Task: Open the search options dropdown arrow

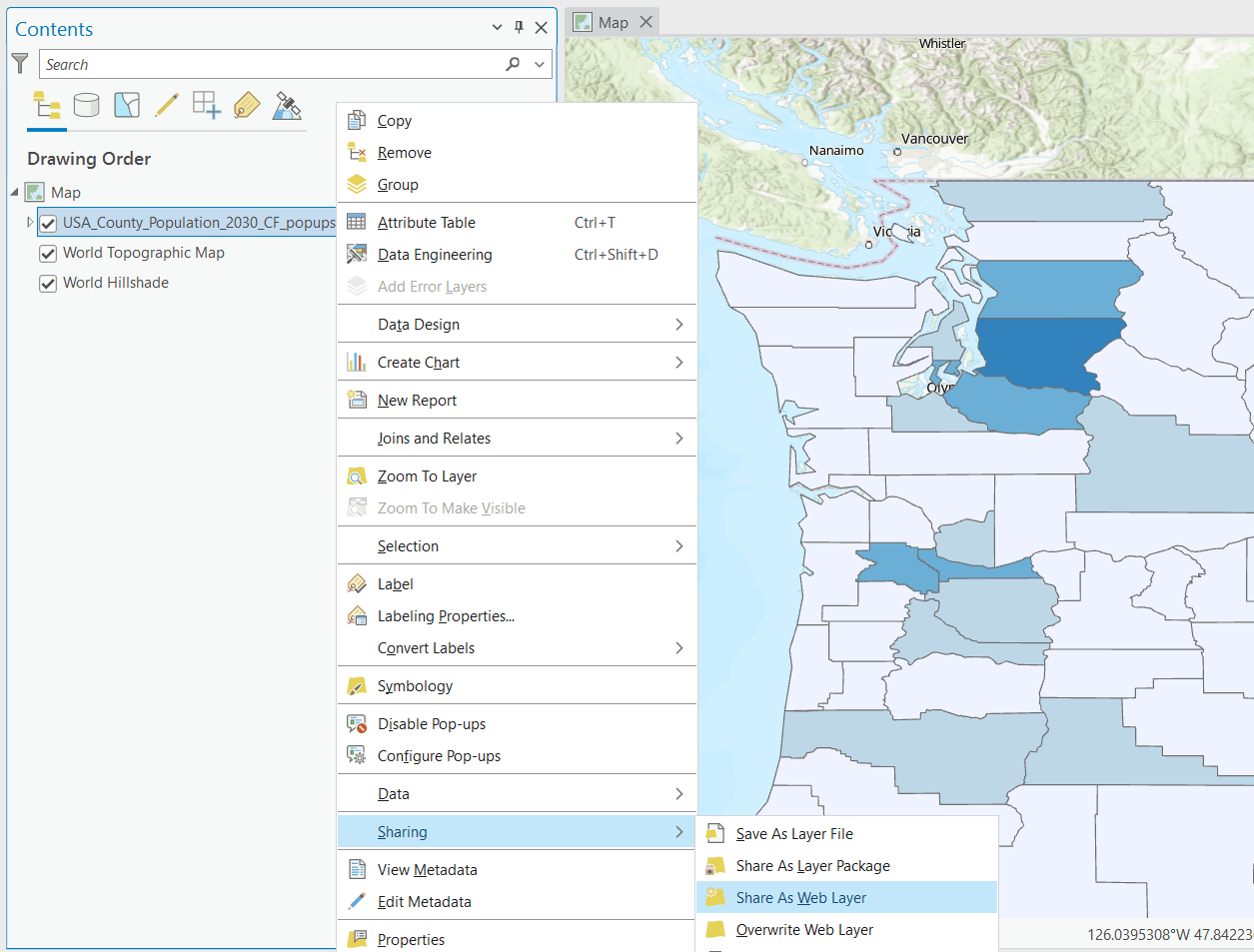Action: [x=541, y=64]
